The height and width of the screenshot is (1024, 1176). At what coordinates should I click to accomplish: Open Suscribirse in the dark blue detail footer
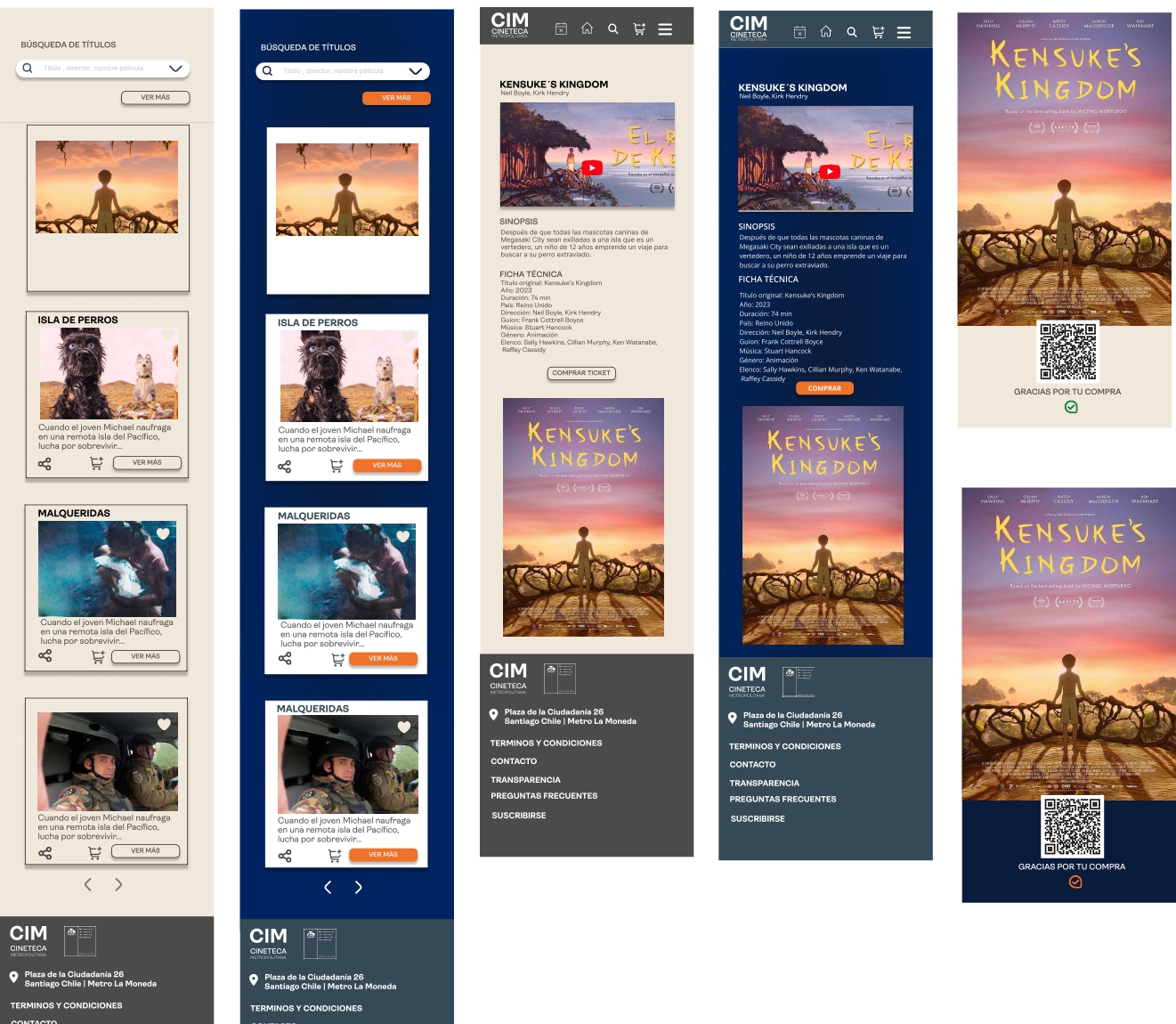(x=758, y=819)
